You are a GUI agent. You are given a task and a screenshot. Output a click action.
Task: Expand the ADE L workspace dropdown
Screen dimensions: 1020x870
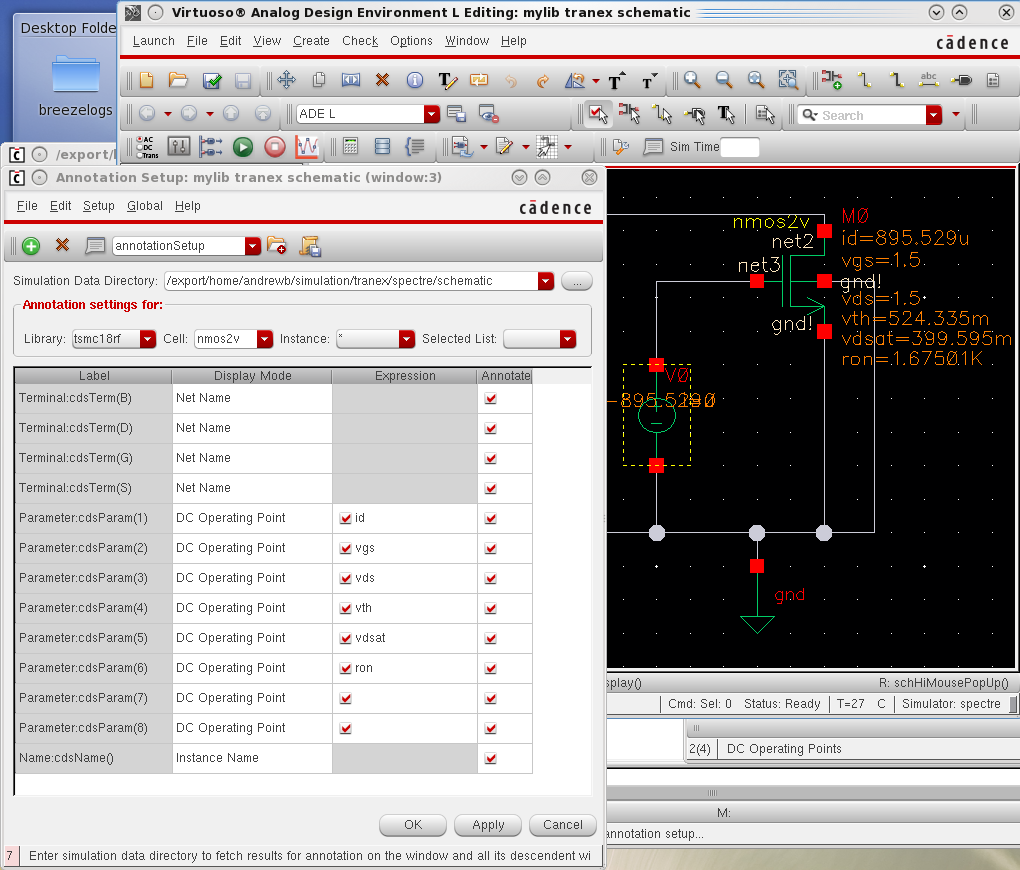(431, 115)
